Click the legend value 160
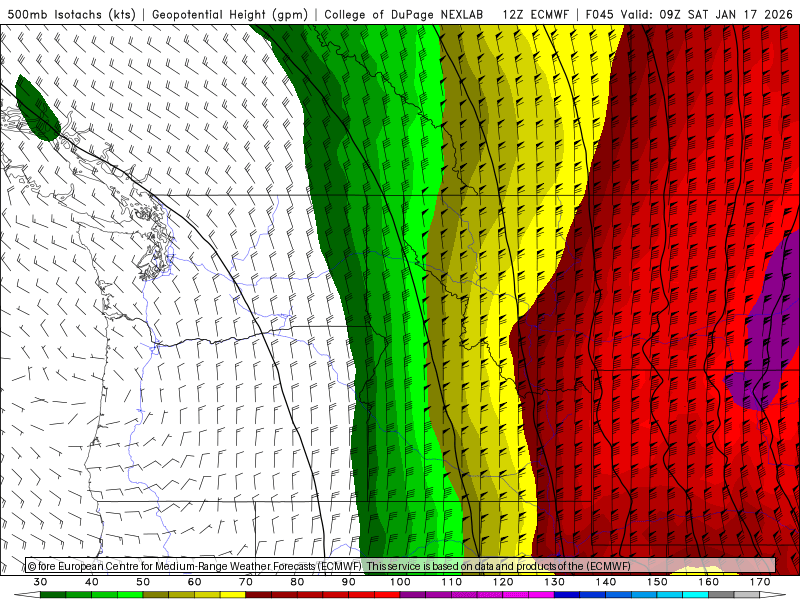This screenshot has height=600, width=800. [x=709, y=582]
